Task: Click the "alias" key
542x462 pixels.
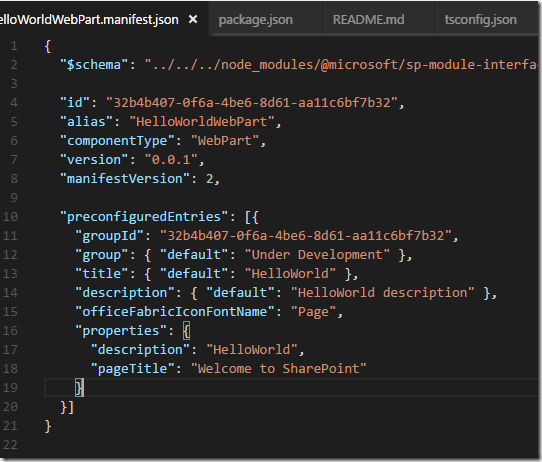Action: (x=87, y=122)
